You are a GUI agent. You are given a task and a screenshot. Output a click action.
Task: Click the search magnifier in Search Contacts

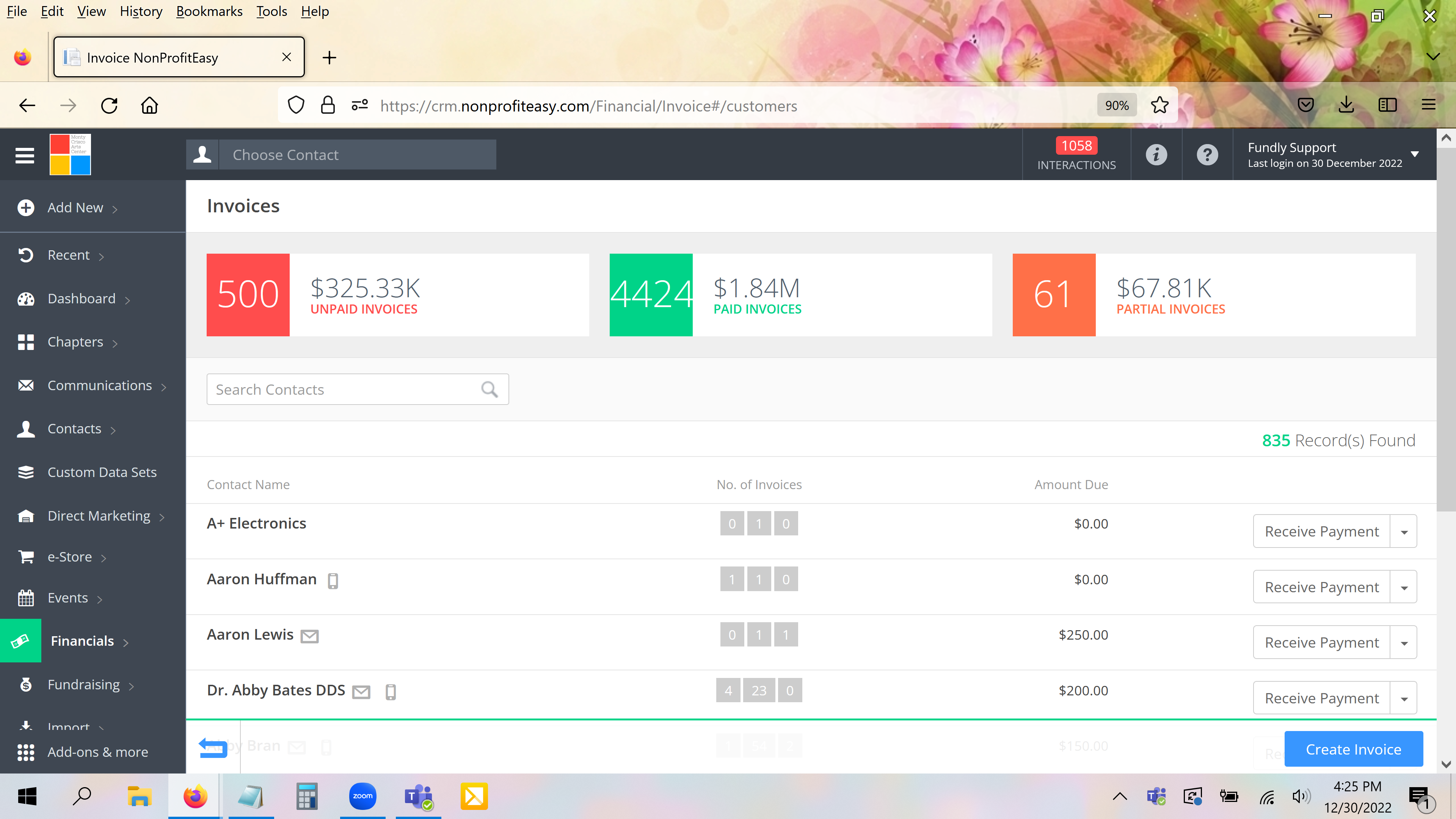coord(490,389)
